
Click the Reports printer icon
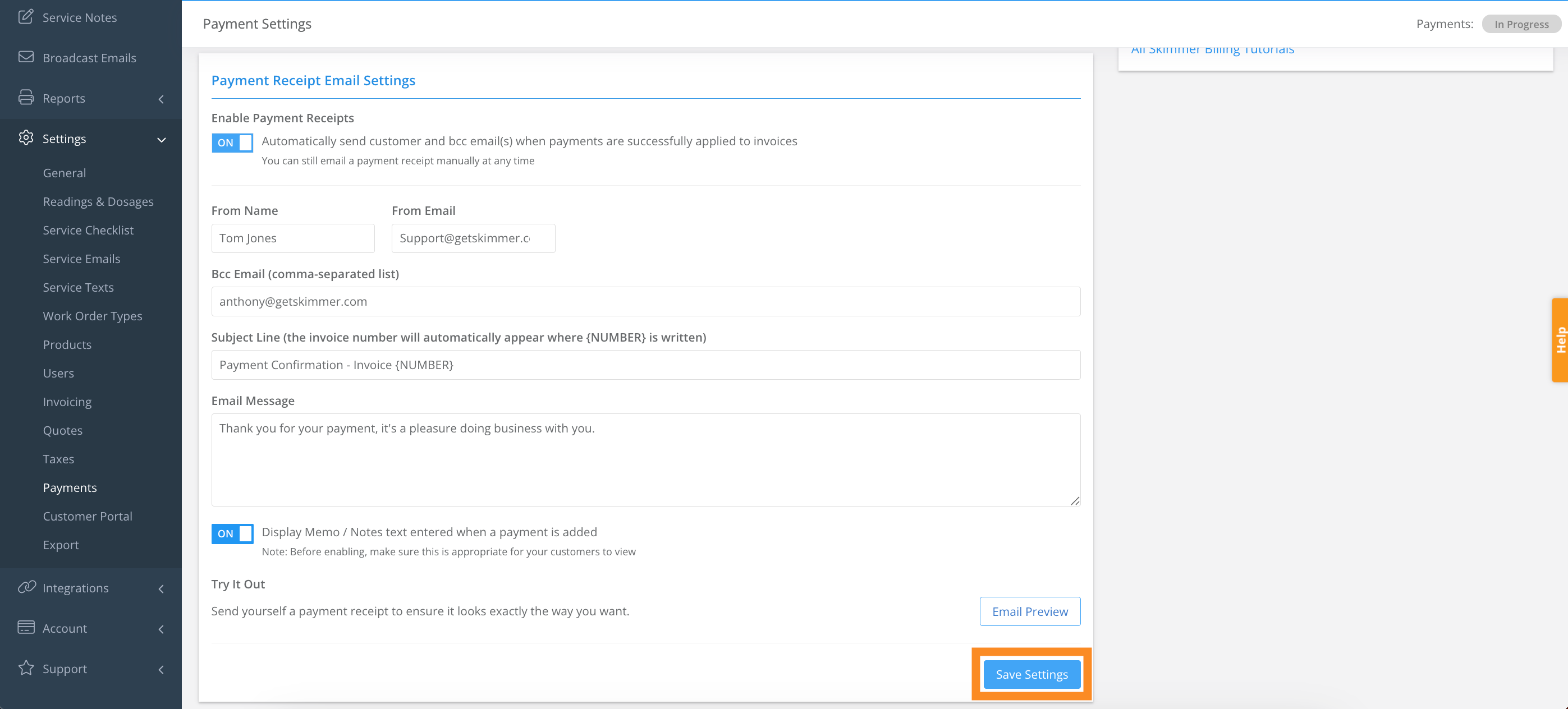[26, 98]
